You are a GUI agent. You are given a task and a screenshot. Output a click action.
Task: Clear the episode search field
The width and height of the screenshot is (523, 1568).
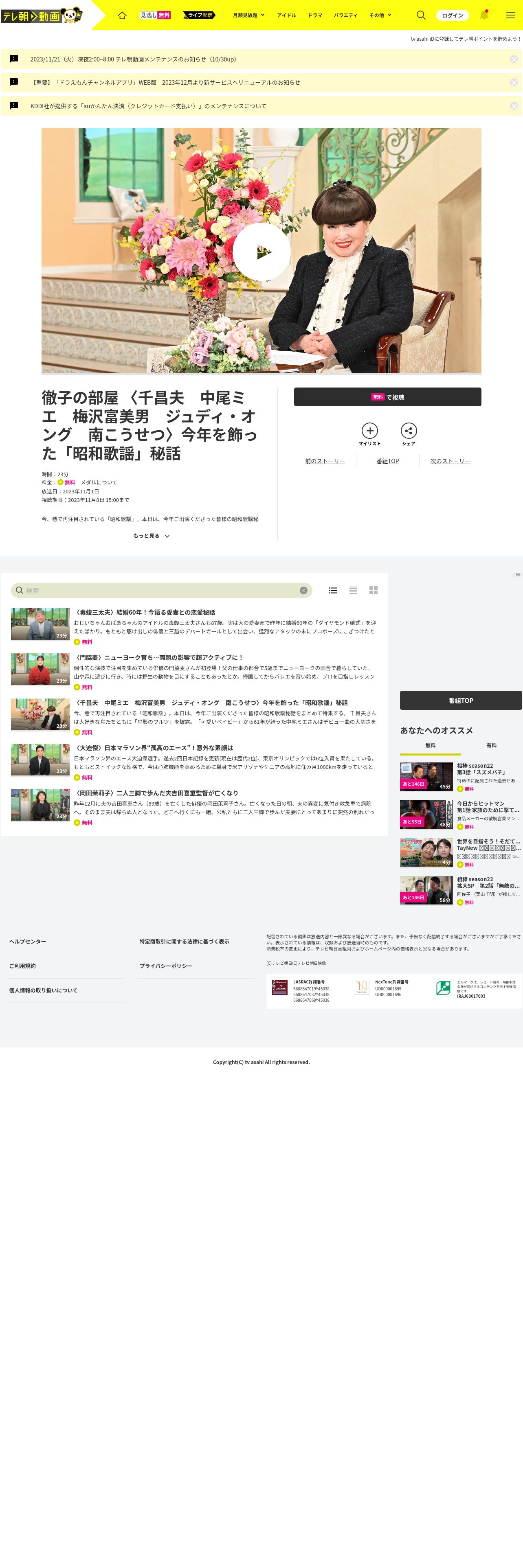coord(303,590)
